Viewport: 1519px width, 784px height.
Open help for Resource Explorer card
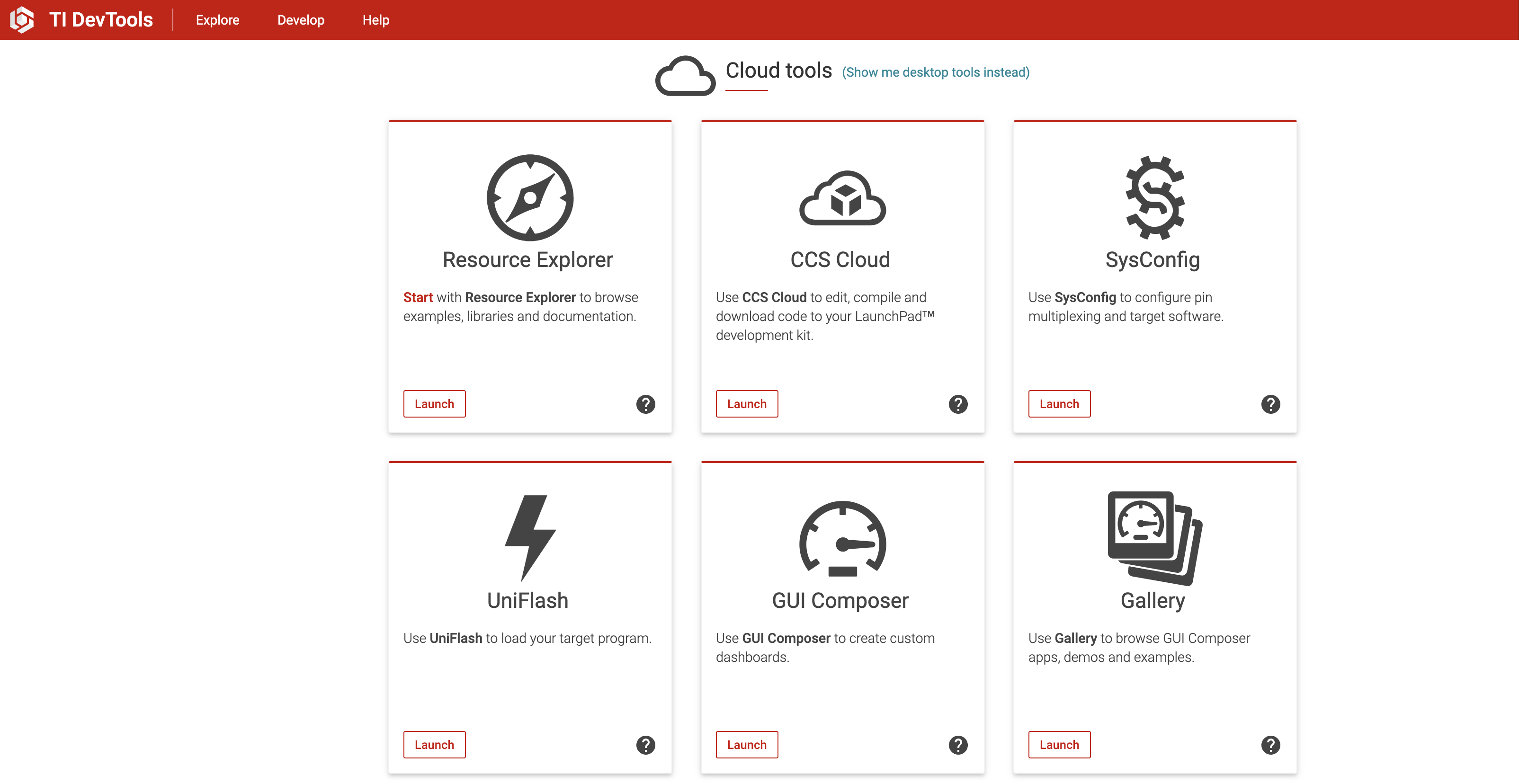(646, 404)
